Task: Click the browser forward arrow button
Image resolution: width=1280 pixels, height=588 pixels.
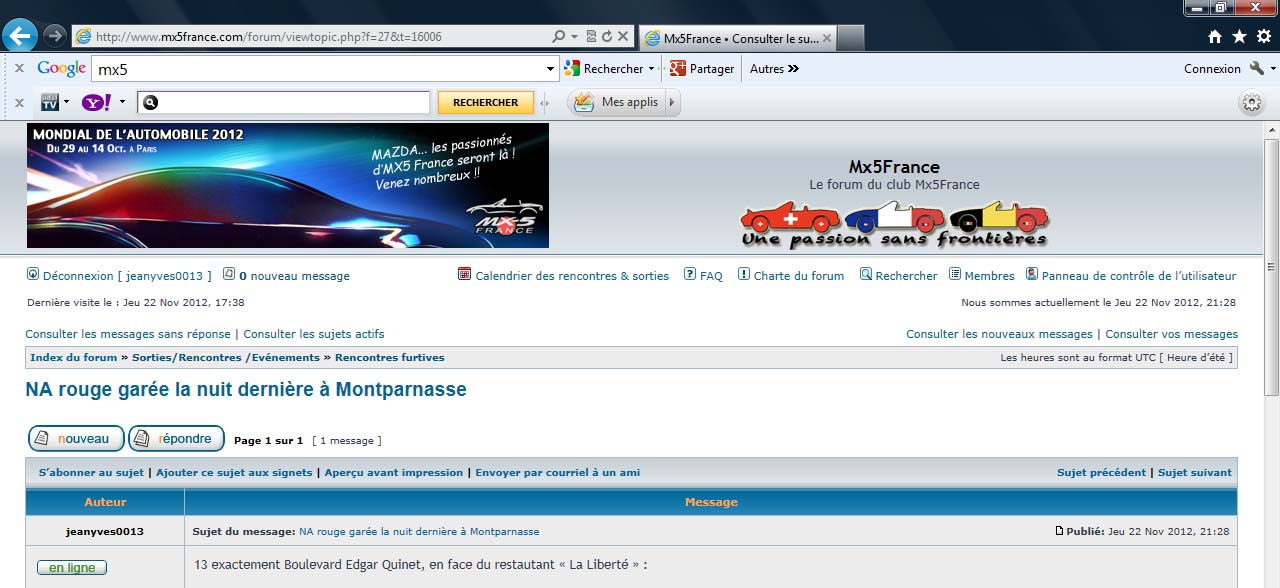Action: 55,36
